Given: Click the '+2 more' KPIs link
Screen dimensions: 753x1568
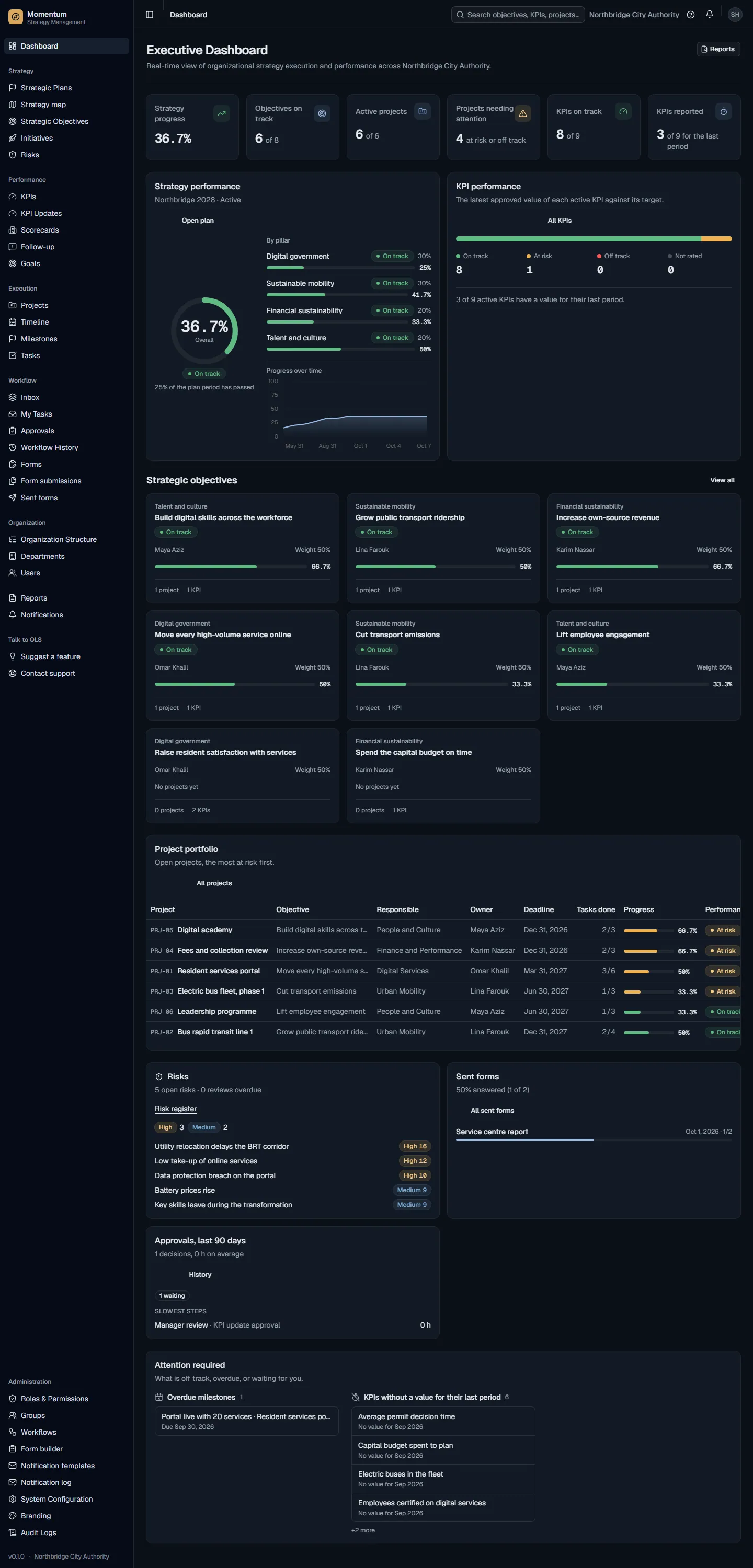Looking at the screenshot, I should [363, 1530].
